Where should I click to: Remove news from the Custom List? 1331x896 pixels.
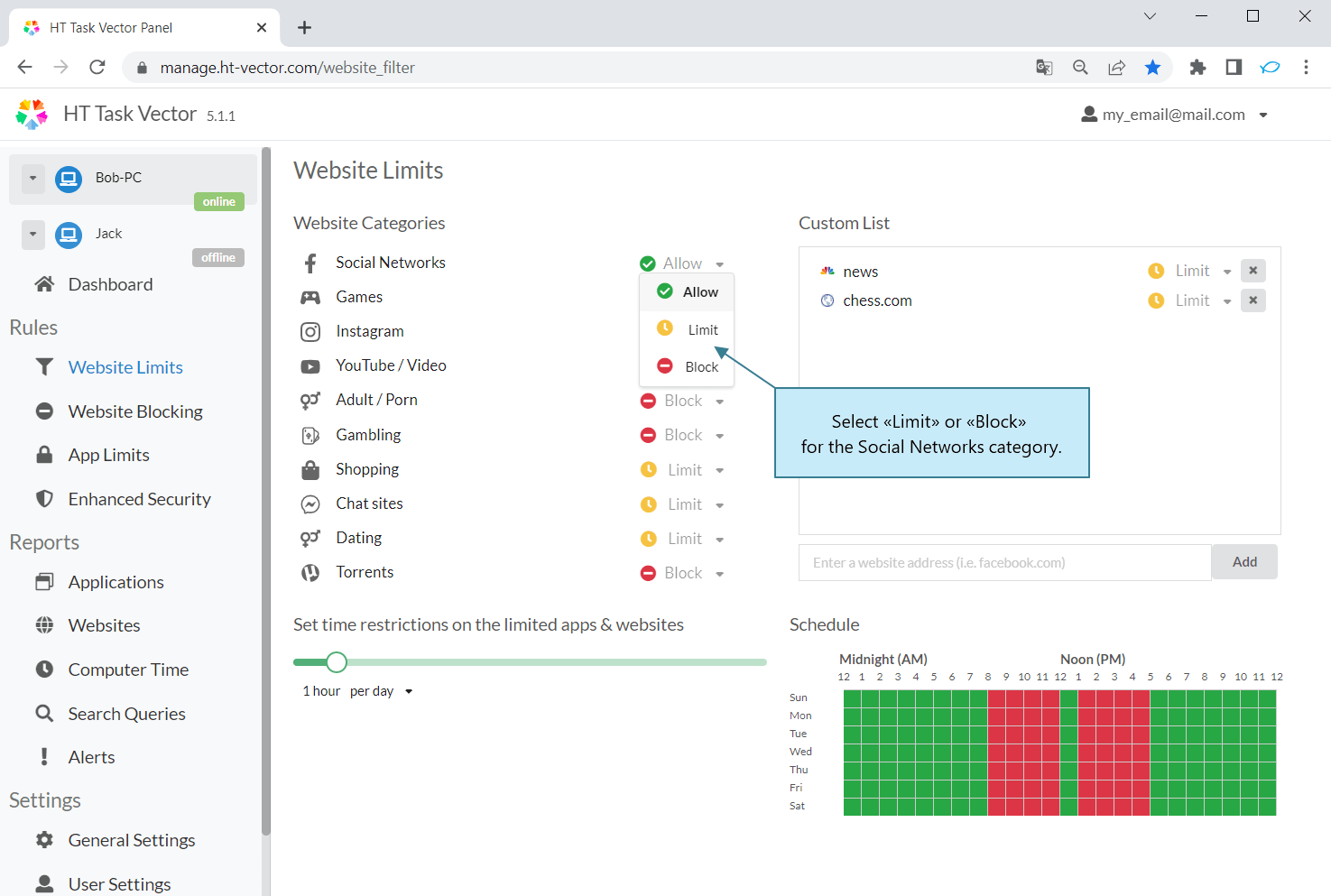point(1253,271)
